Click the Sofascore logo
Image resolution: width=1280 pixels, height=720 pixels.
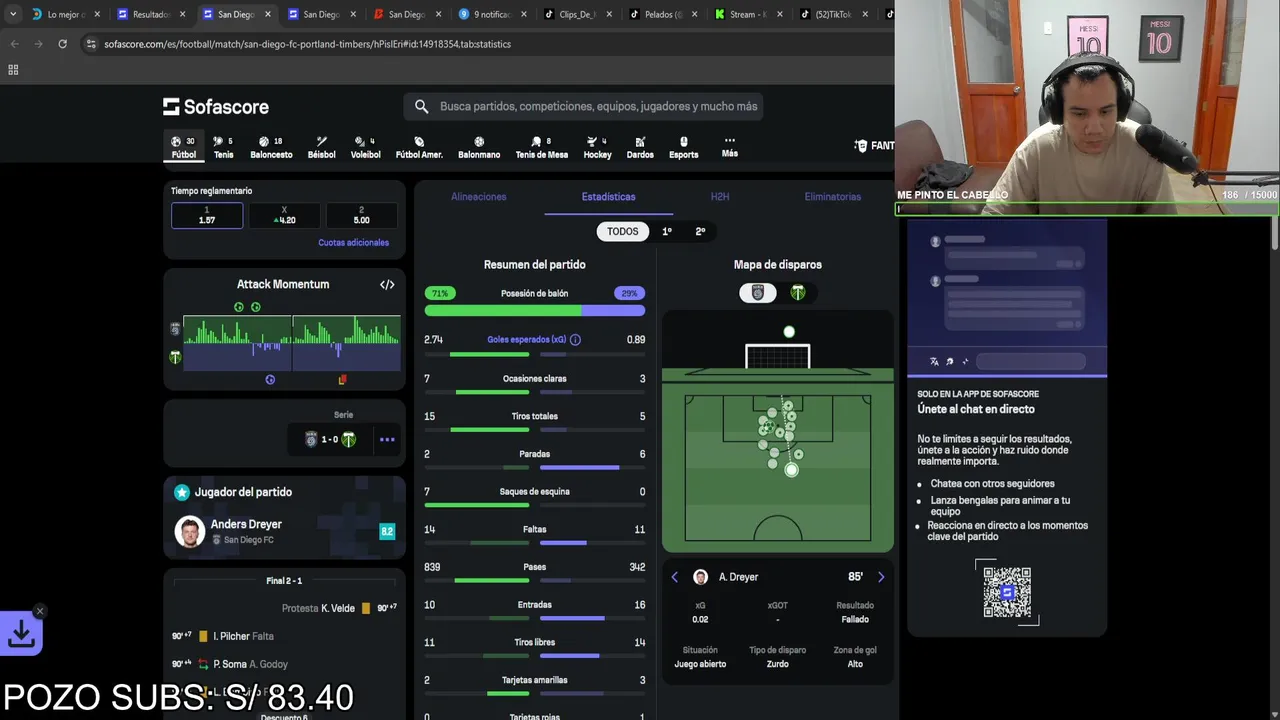coord(216,106)
